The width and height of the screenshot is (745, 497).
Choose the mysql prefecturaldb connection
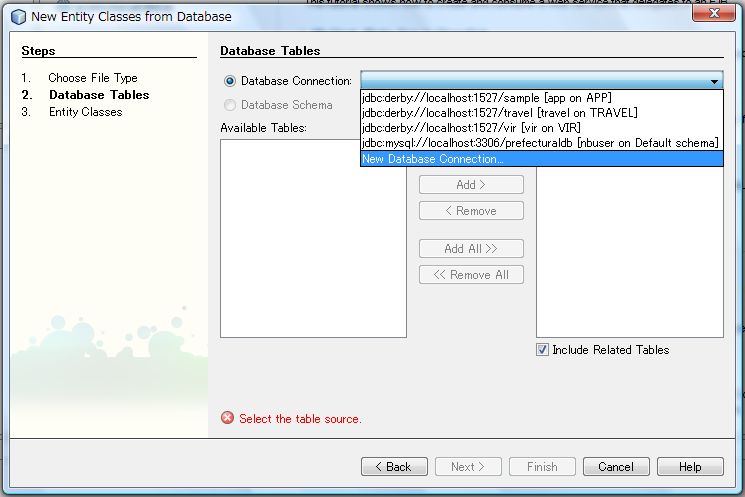click(539, 143)
